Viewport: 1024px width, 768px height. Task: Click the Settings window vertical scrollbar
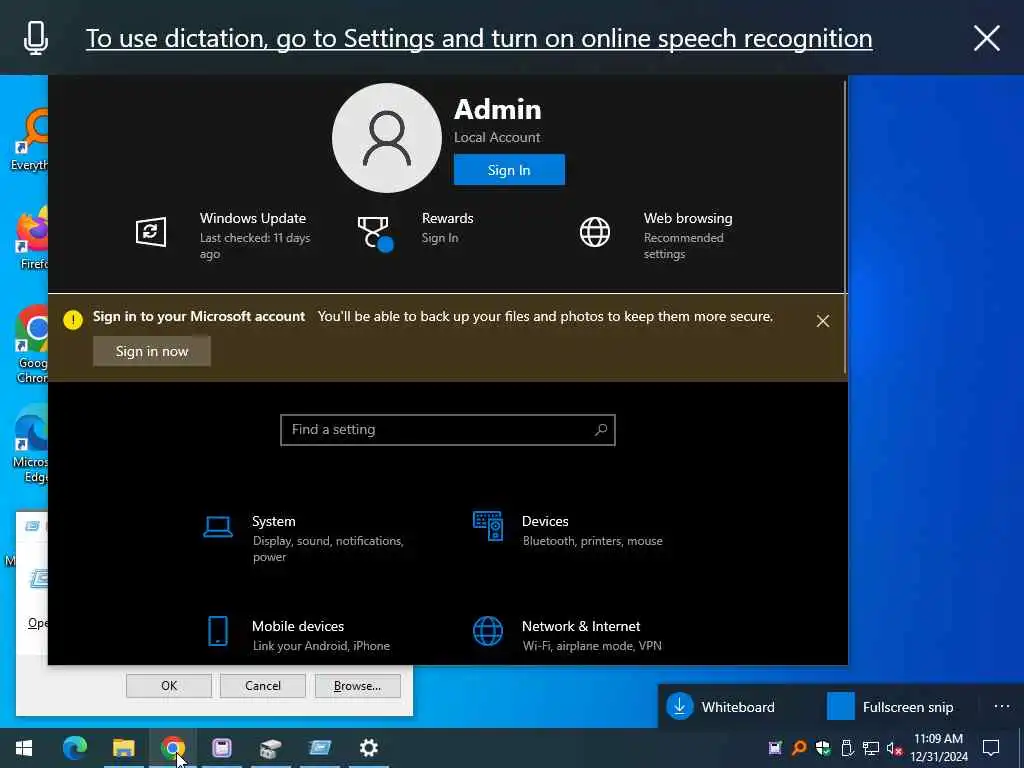click(846, 225)
